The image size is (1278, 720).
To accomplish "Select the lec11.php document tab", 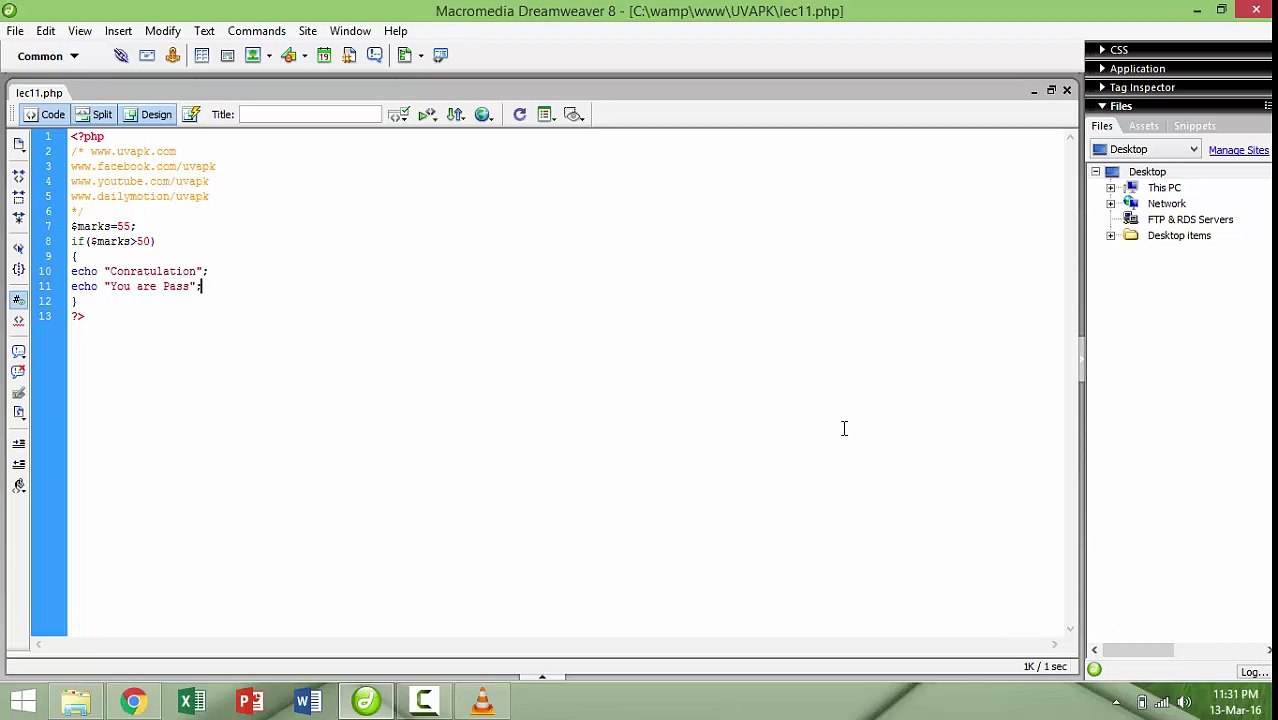I will point(39,93).
